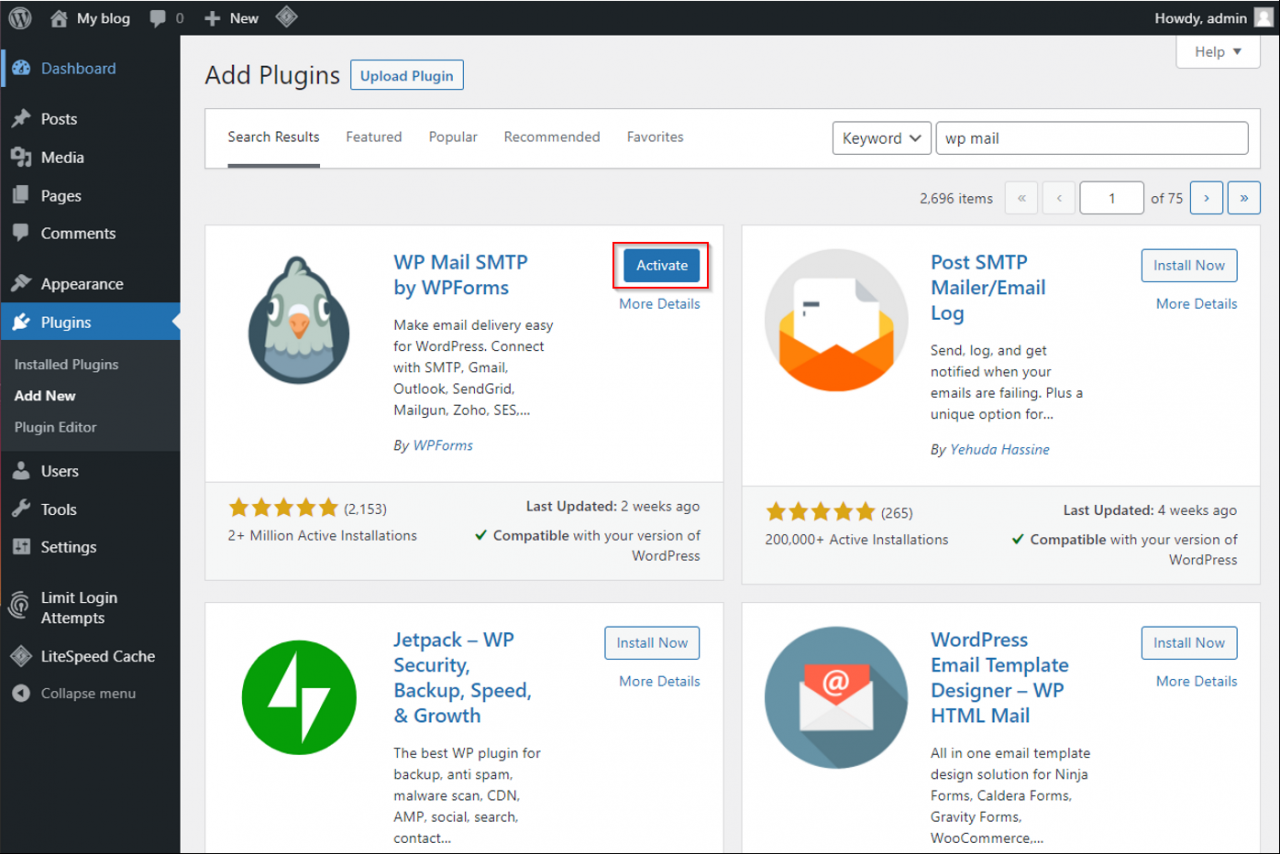1280x854 pixels.
Task: Switch to the Featured tab
Action: 374,137
